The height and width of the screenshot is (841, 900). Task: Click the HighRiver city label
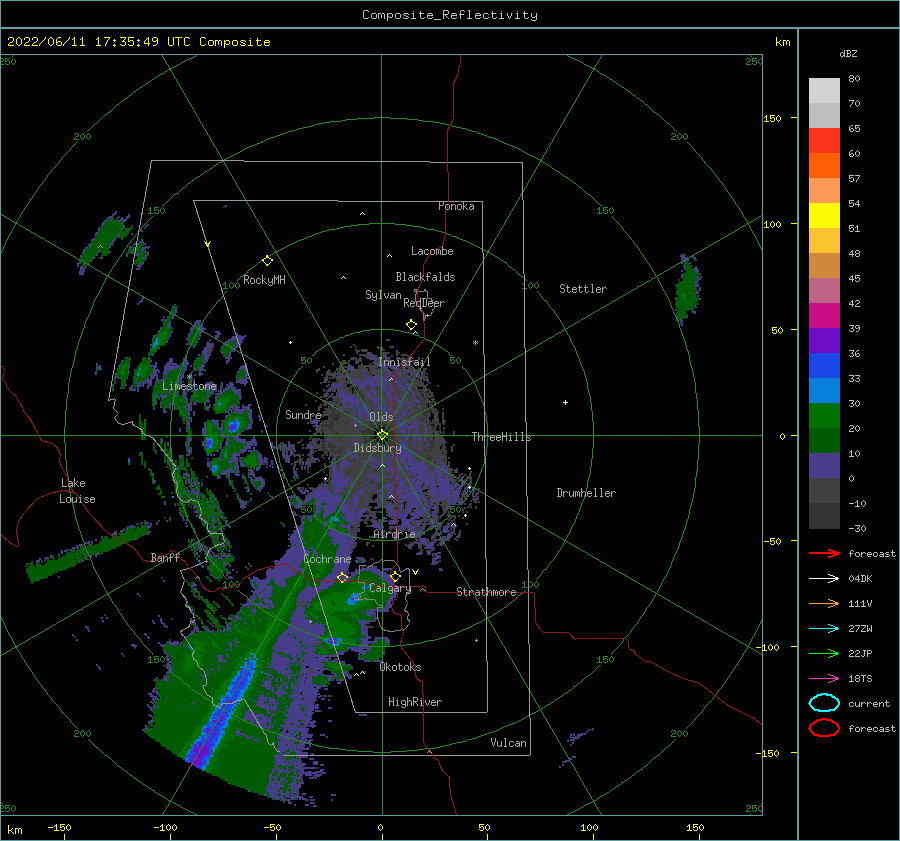pyautogui.click(x=415, y=702)
